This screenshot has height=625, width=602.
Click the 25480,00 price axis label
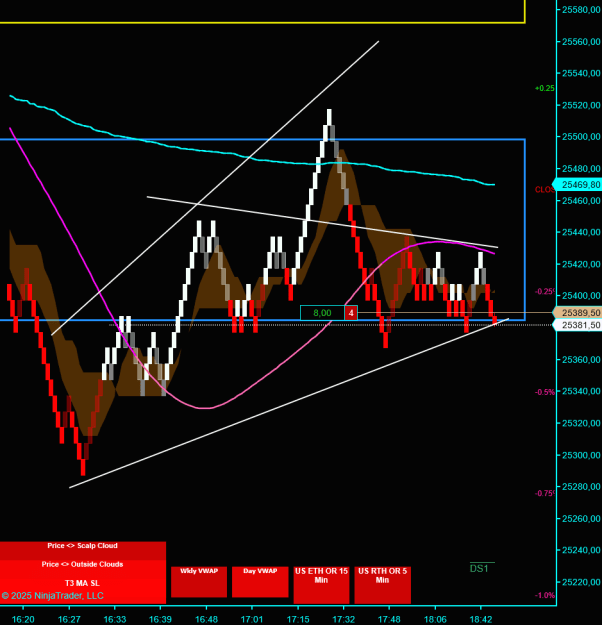581,169
